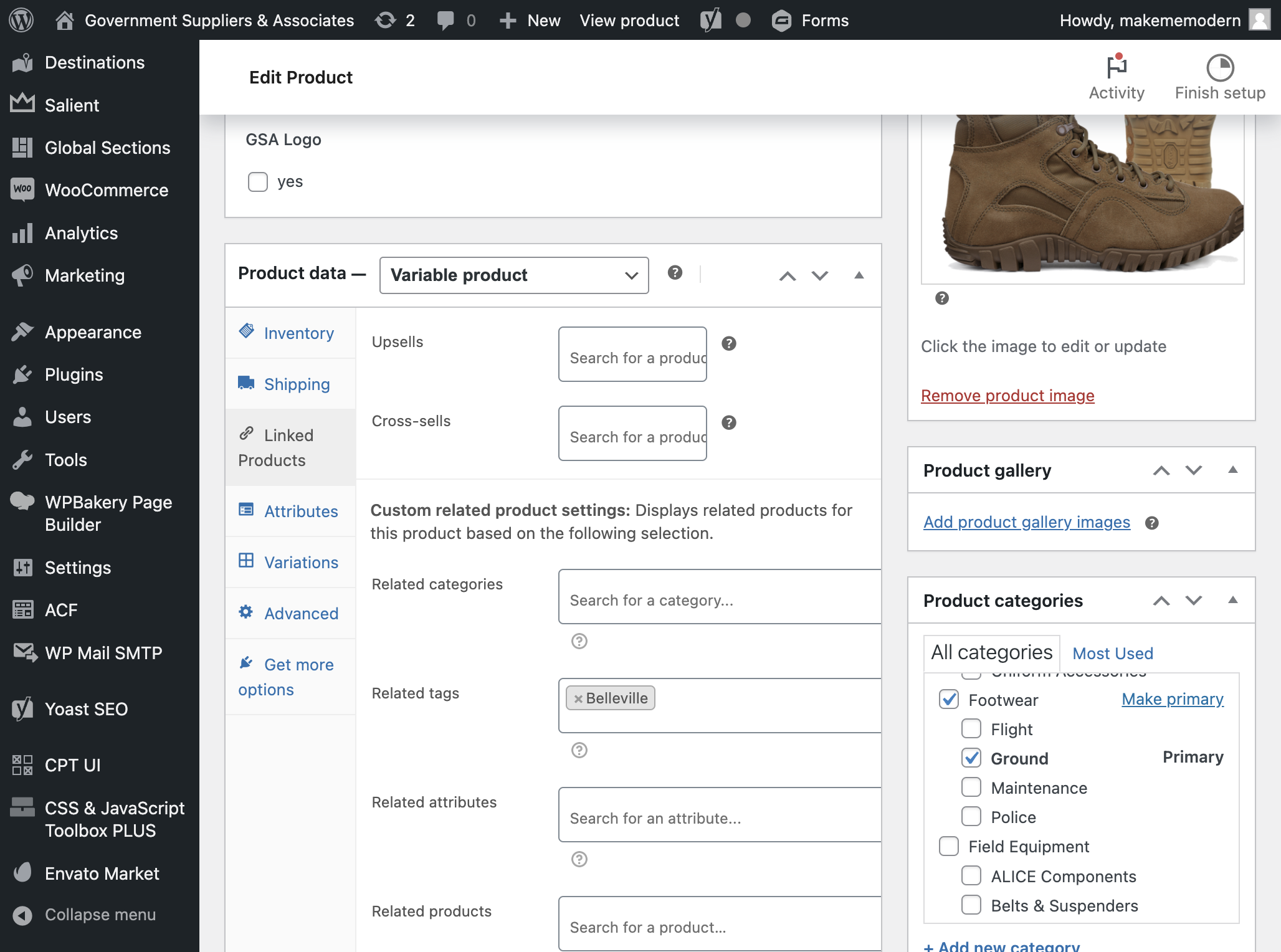The height and width of the screenshot is (952, 1281).
Task: Move Product categories panel up
Action: tap(1161, 600)
